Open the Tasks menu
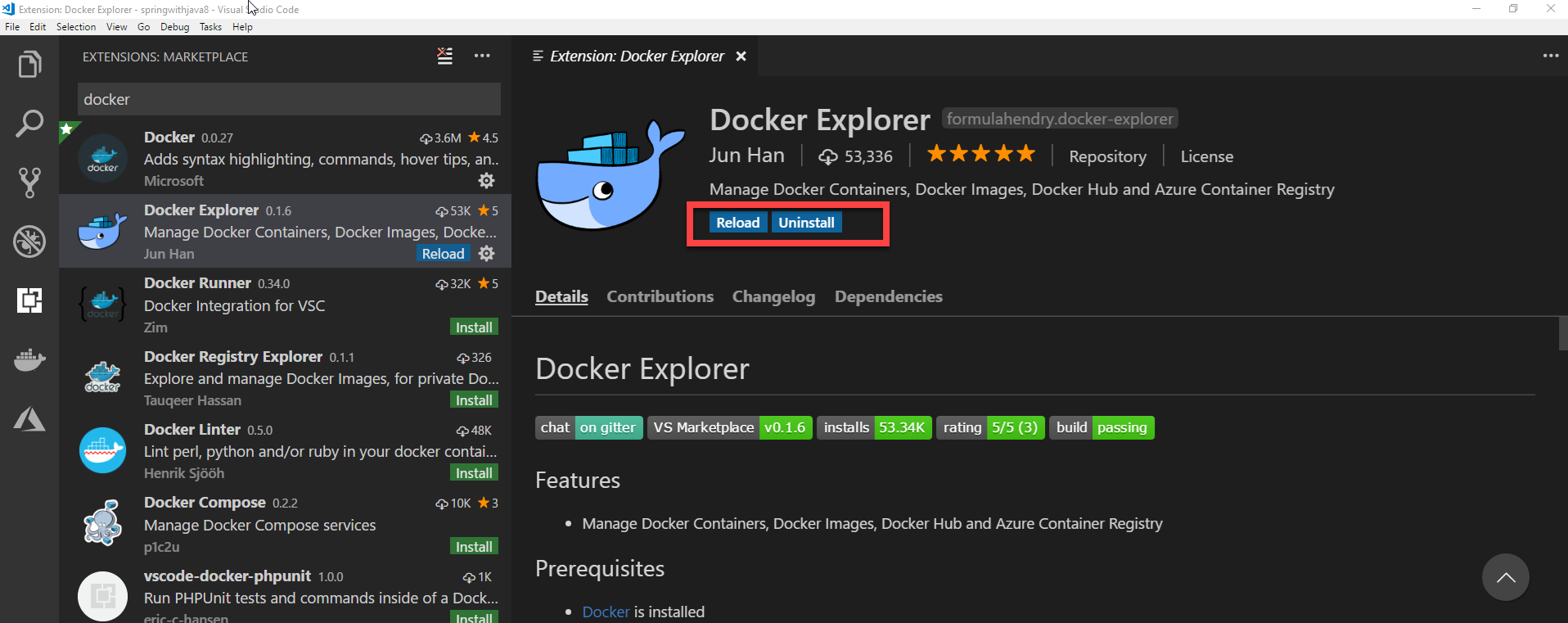 [210, 27]
